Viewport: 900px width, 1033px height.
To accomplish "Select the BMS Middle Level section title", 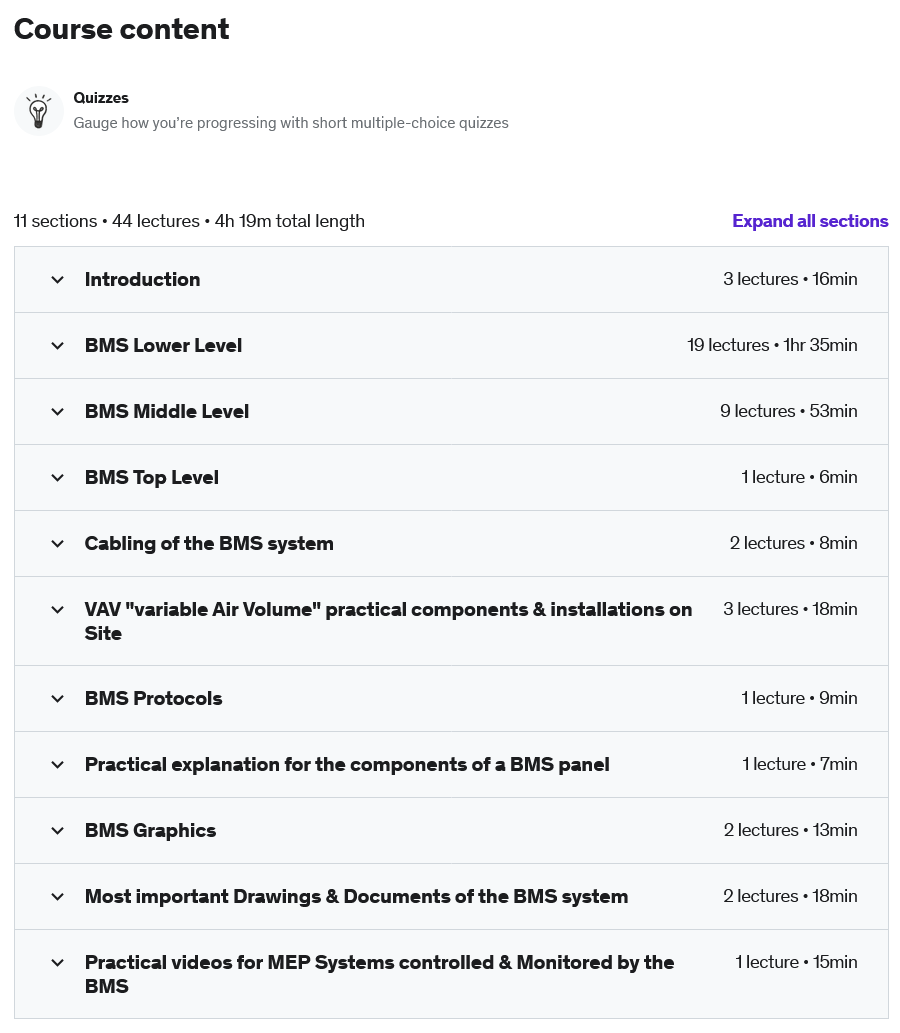I will (x=167, y=411).
